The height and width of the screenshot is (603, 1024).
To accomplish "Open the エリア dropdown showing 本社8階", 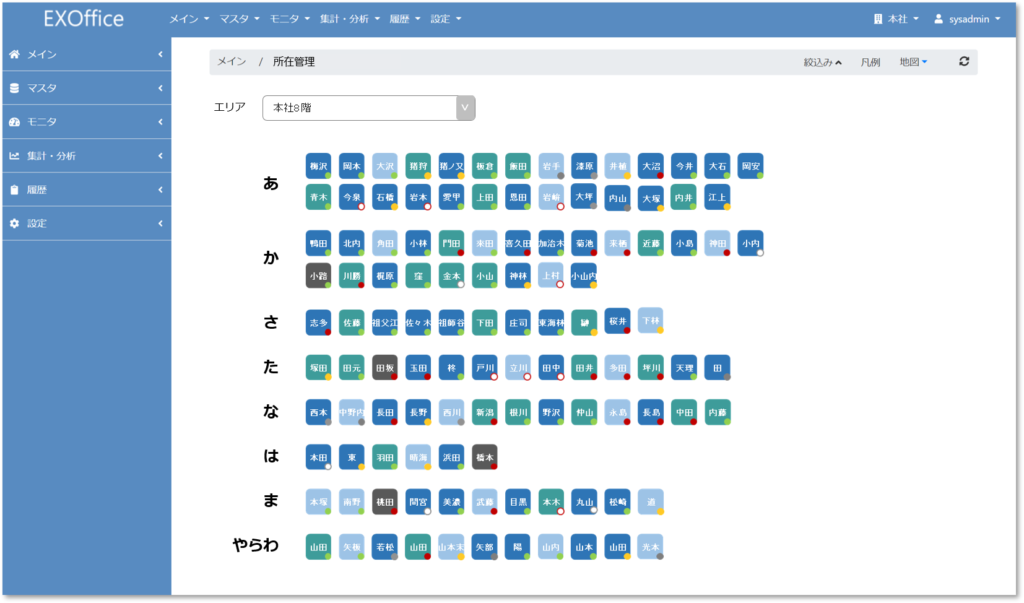I will tap(368, 108).
